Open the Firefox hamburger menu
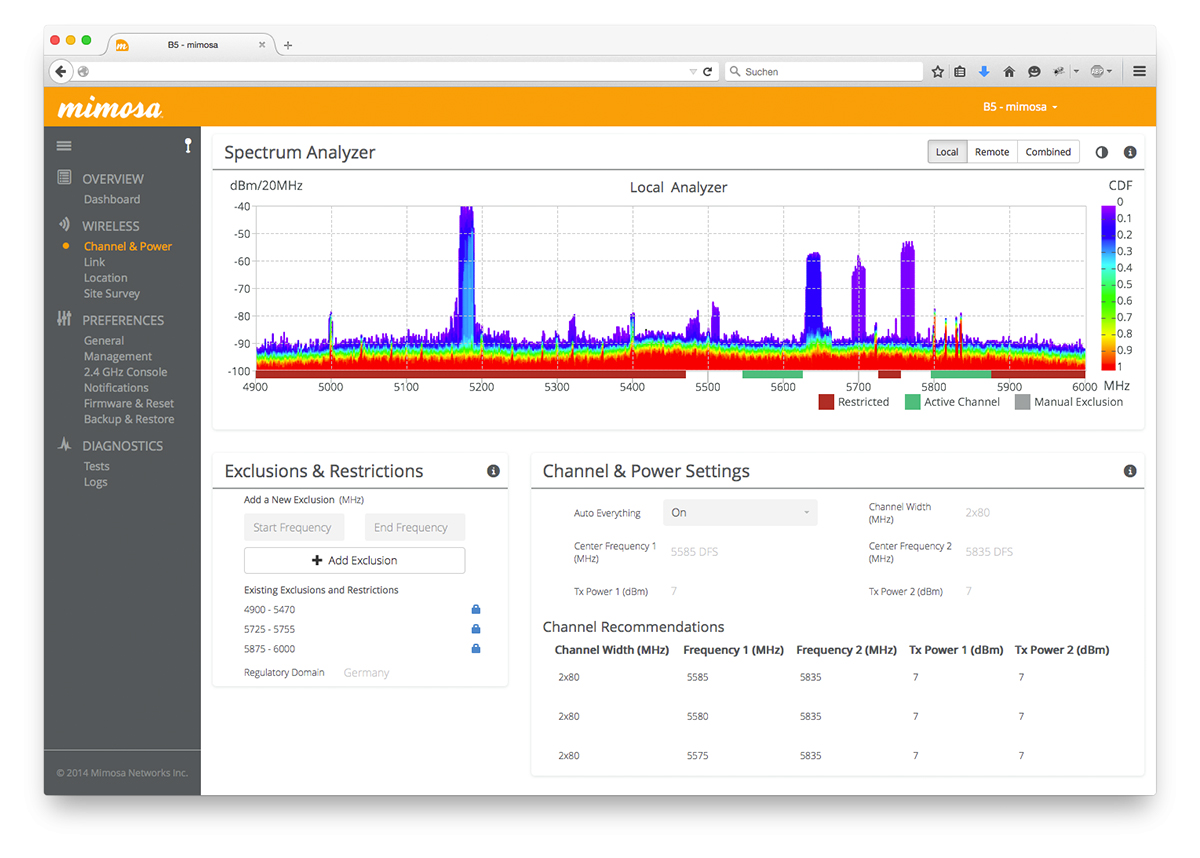Viewport: 1200px width, 858px height. (x=1139, y=72)
